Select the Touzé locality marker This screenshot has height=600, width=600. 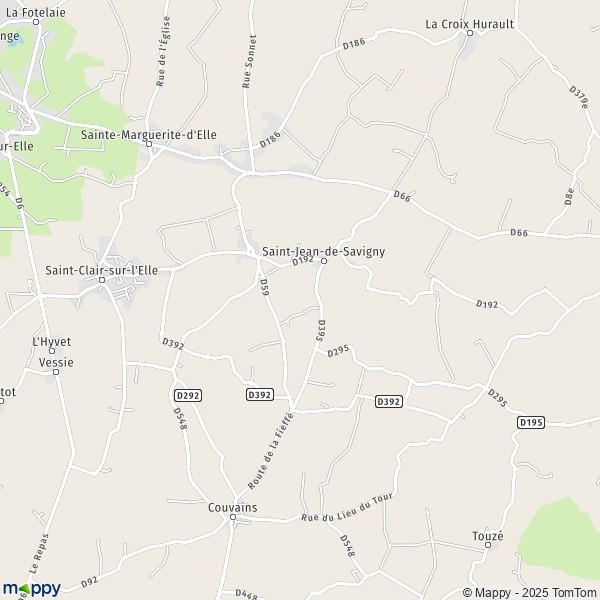(488, 545)
